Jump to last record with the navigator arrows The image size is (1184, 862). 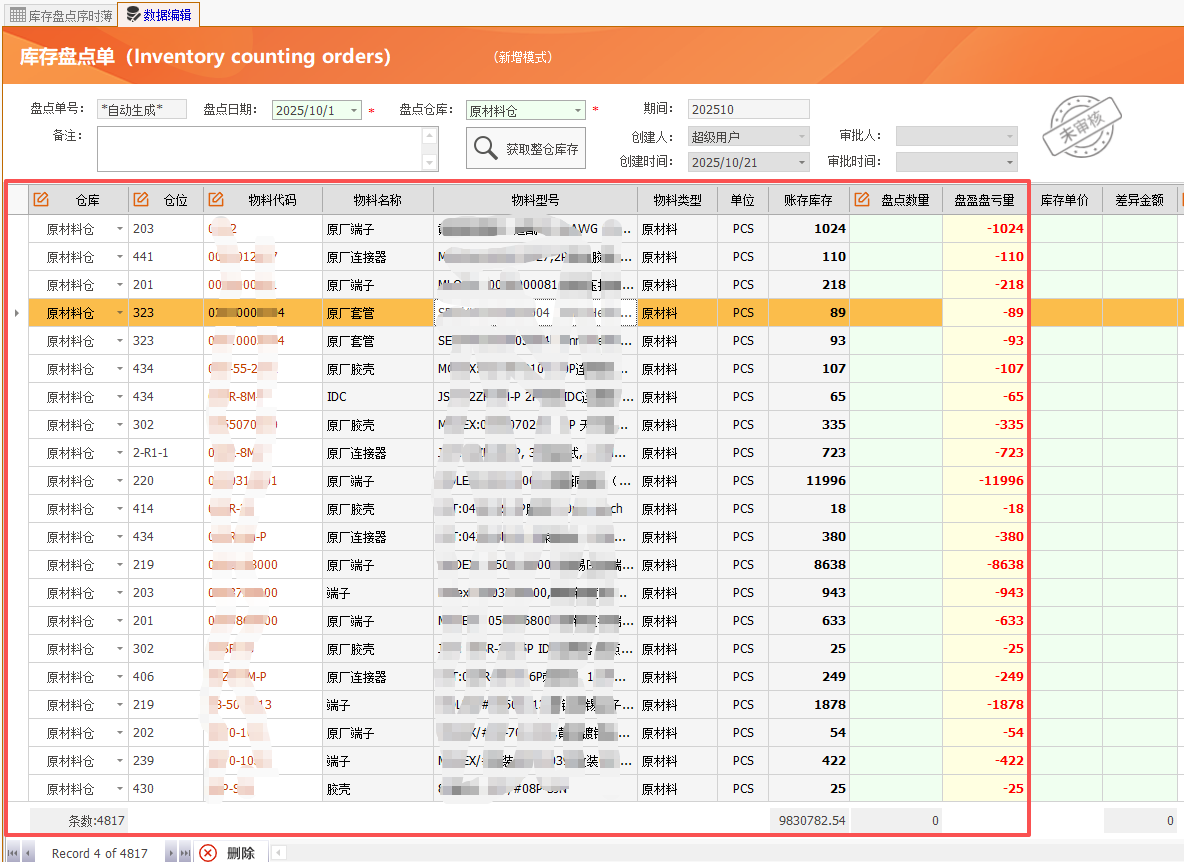[184, 852]
